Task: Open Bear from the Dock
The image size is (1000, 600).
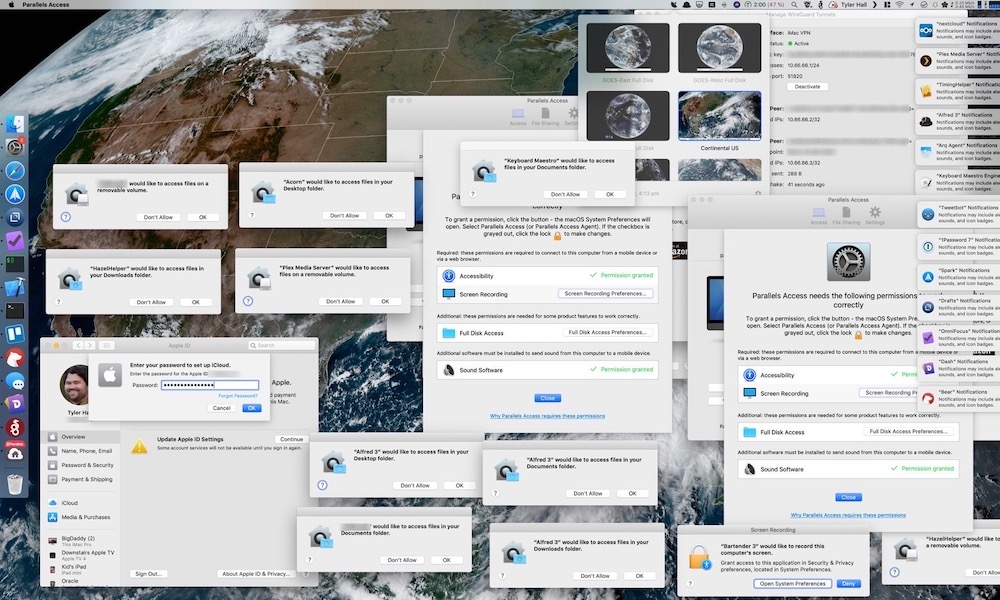Action: pyautogui.click(x=15, y=358)
